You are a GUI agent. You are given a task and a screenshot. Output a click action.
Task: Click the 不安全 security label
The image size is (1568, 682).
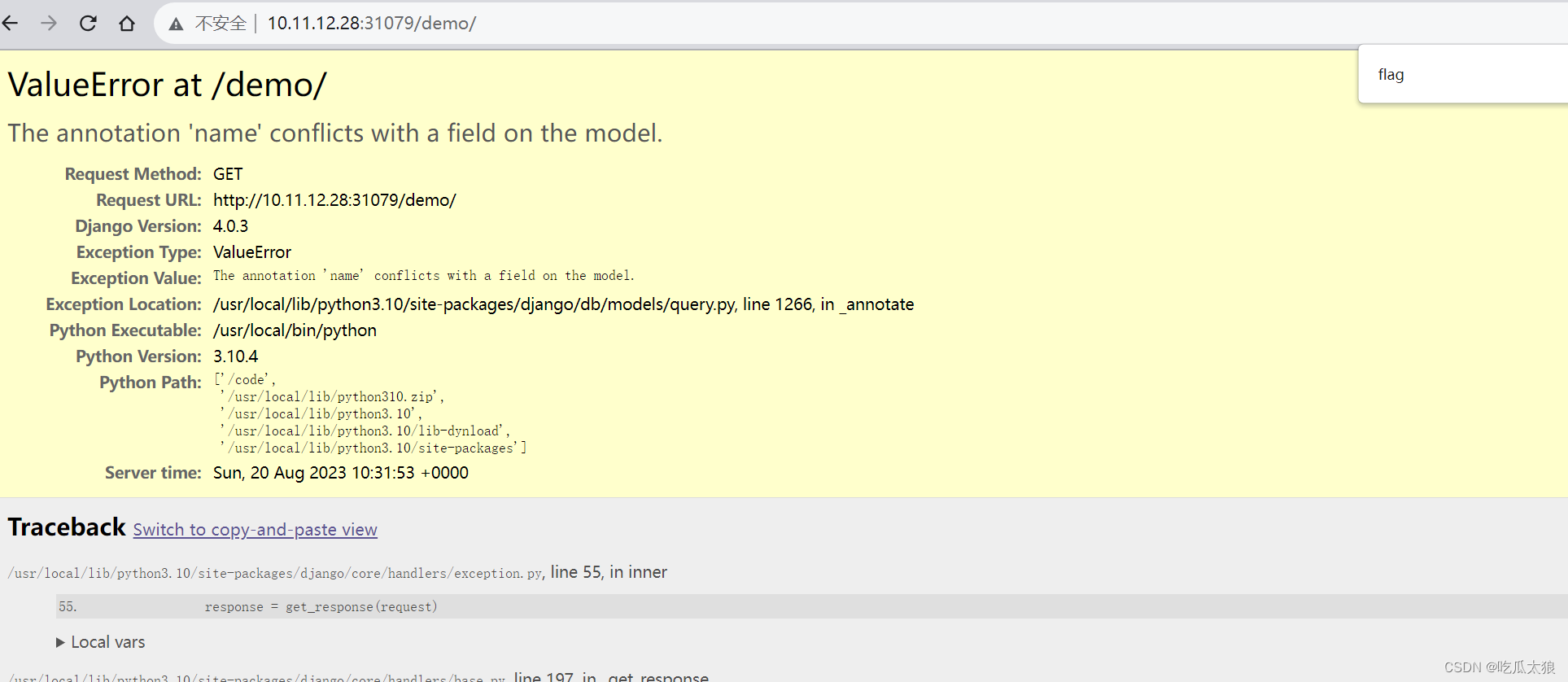point(221,24)
